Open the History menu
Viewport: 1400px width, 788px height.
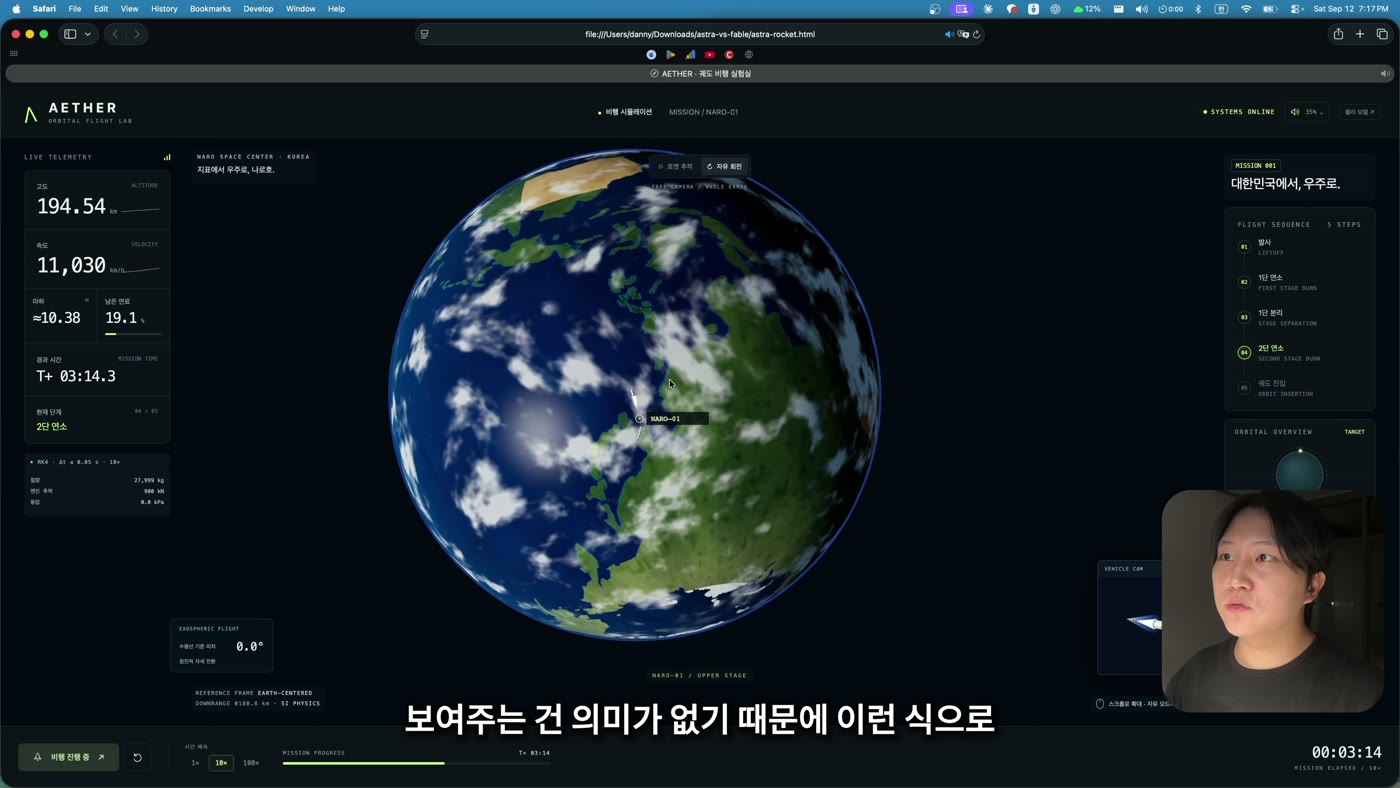click(x=164, y=9)
